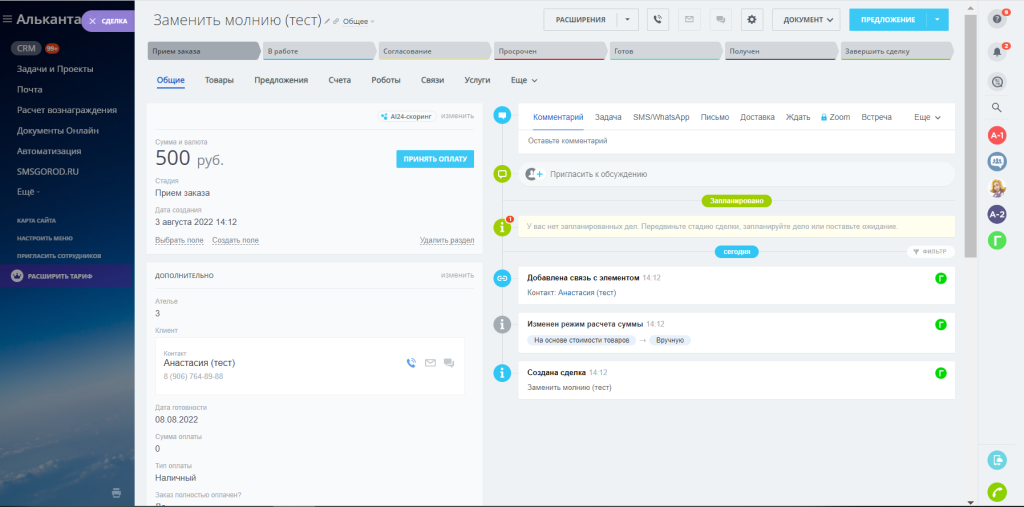This screenshot has height=507, width=1024.
Task: Call contact Анастасия via phone icon
Action: [411, 363]
